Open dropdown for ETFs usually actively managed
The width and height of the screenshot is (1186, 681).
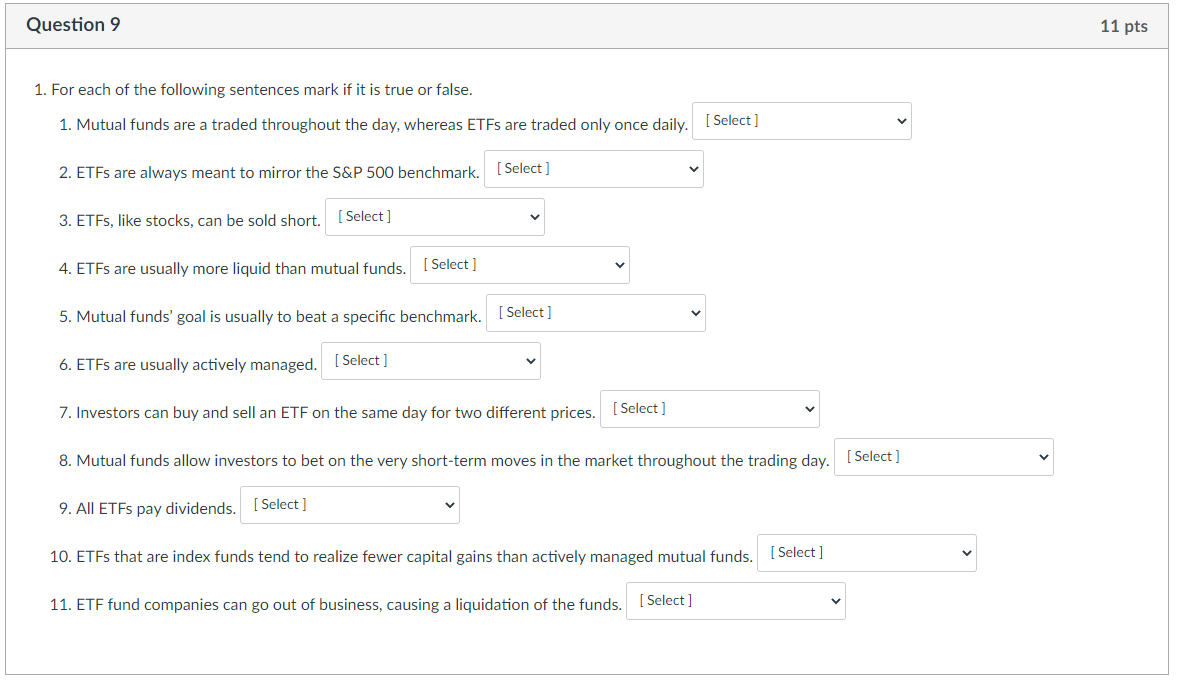point(431,361)
